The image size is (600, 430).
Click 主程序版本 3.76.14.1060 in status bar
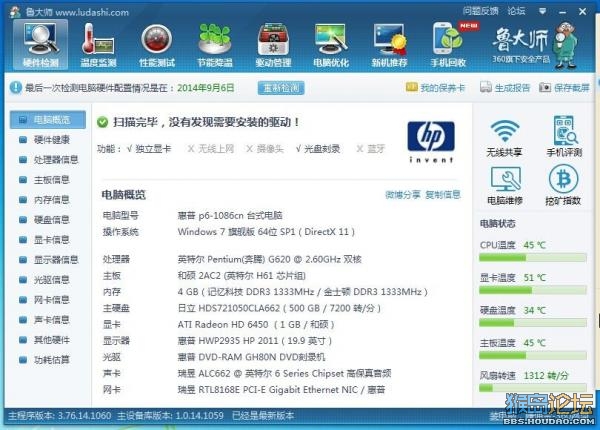tap(59, 415)
